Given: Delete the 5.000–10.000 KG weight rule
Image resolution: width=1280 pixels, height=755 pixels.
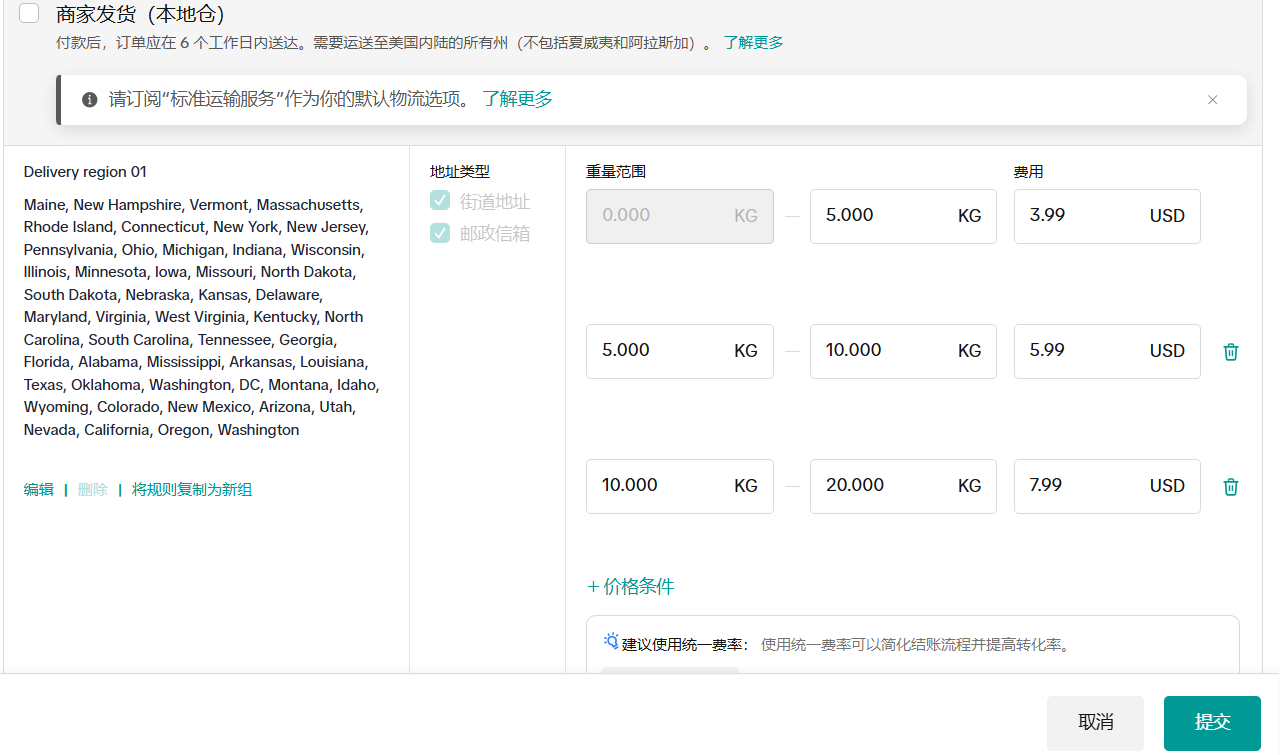Looking at the screenshot, I should click(1231, 352).
